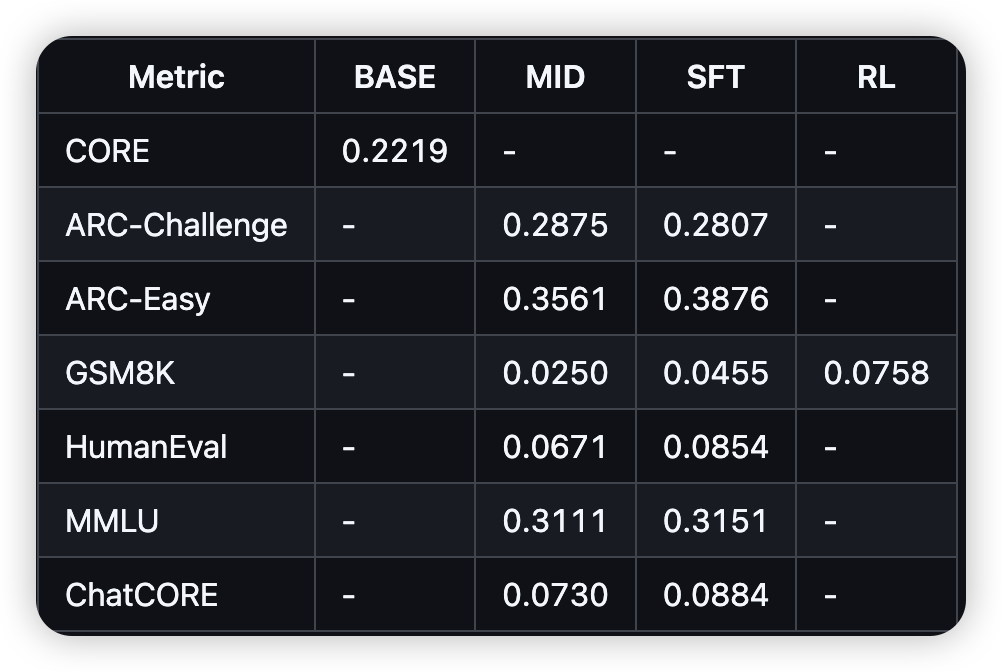The image size is (1002, 672).
Task: Click the MID column header
Action: pos(555,77)
